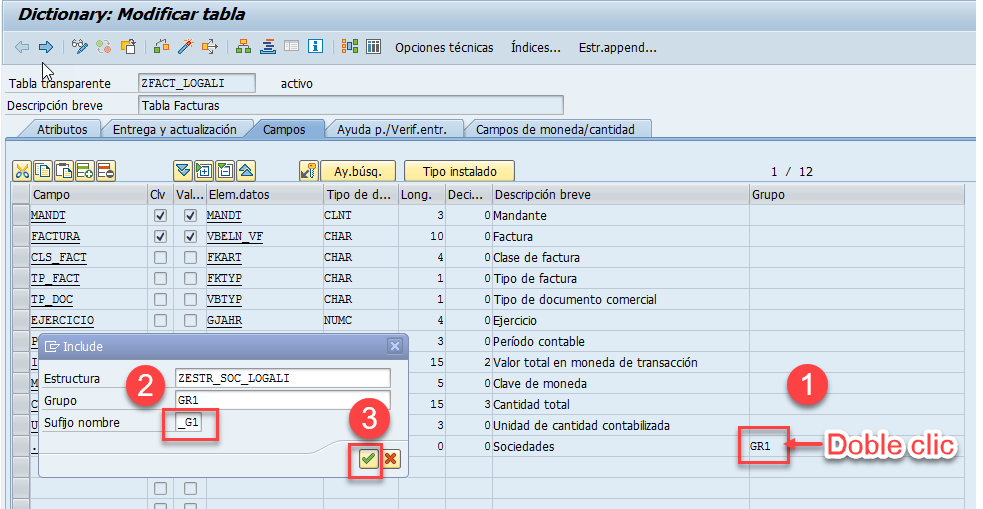Open the blue information documentation icon
Screen dimensions: 983x509
point(315,46)
